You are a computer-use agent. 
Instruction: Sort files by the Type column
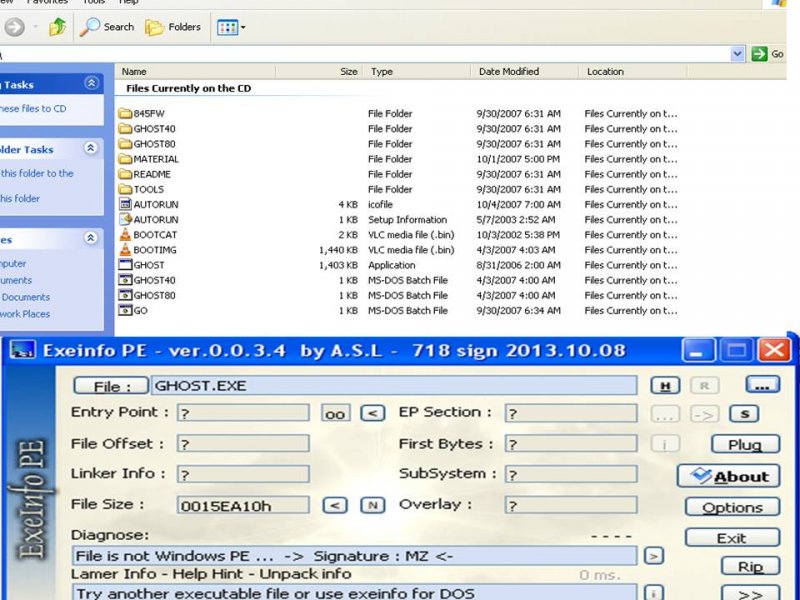(416, 71)
